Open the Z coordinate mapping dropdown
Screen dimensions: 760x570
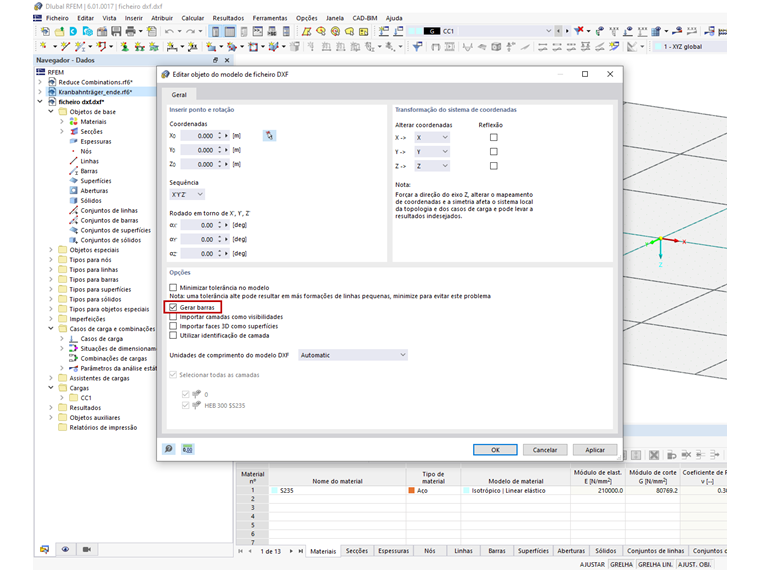click(432, 166)
